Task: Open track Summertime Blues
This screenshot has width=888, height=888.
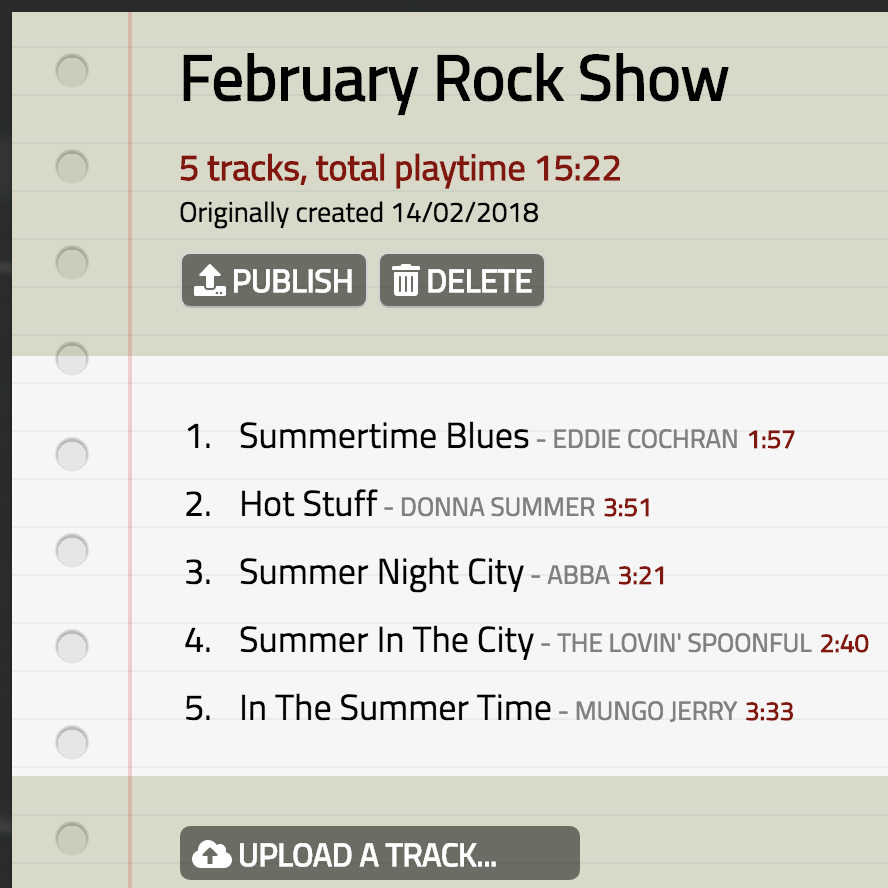Action: [x=384, y=436]
